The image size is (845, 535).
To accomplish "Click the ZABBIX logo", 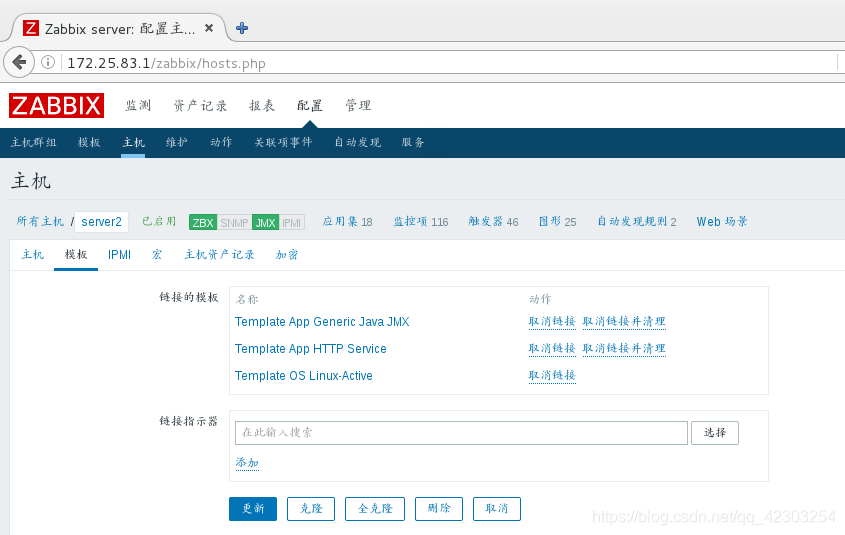I will pos(56,105).
